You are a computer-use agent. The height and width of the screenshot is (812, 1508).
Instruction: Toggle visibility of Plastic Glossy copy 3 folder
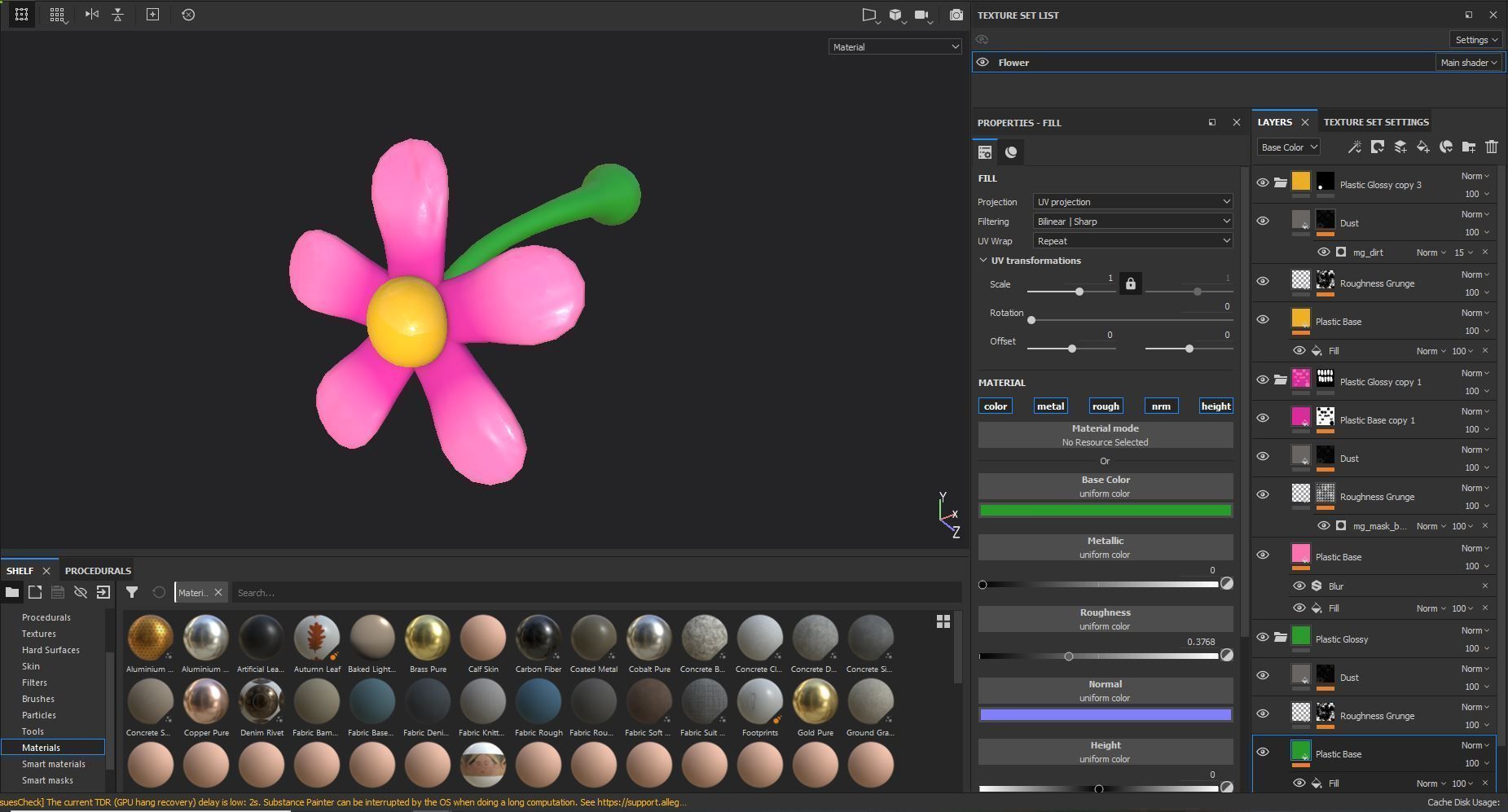pos(1263,183)
